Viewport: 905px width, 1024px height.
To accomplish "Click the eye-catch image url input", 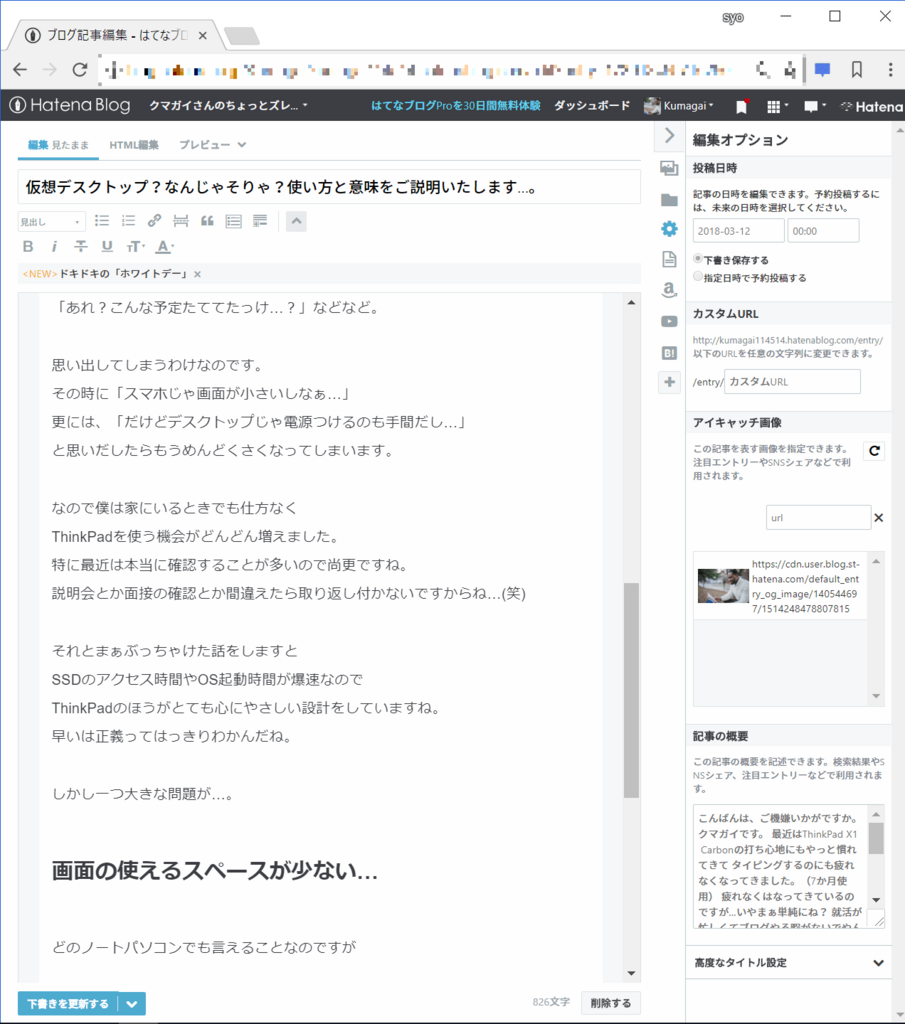I will coord(818,517).
